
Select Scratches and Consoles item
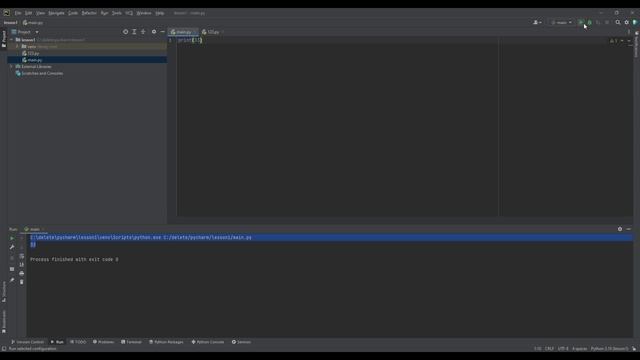39,73
